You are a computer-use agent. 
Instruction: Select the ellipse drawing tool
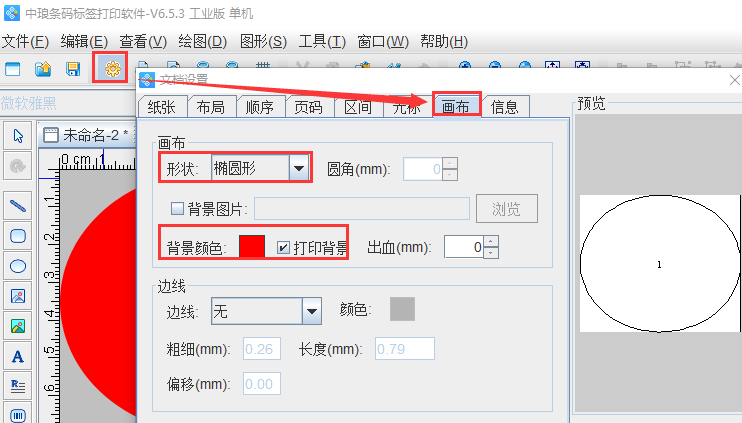(18, 266)
